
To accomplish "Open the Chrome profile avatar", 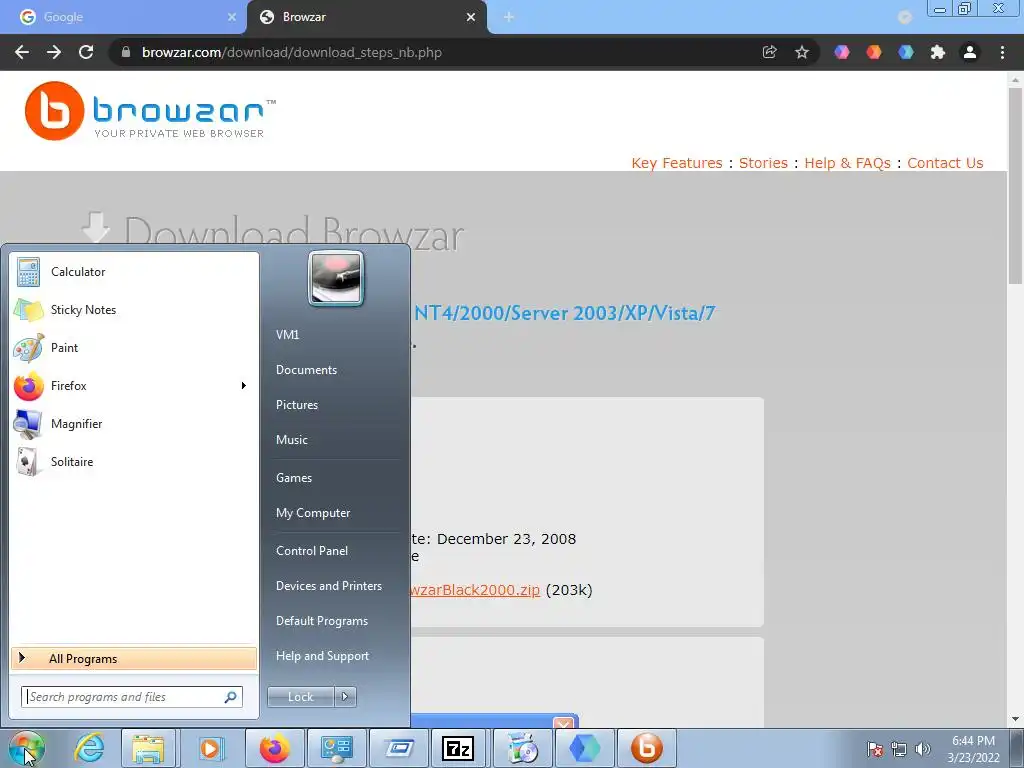I will coord(970,52).
